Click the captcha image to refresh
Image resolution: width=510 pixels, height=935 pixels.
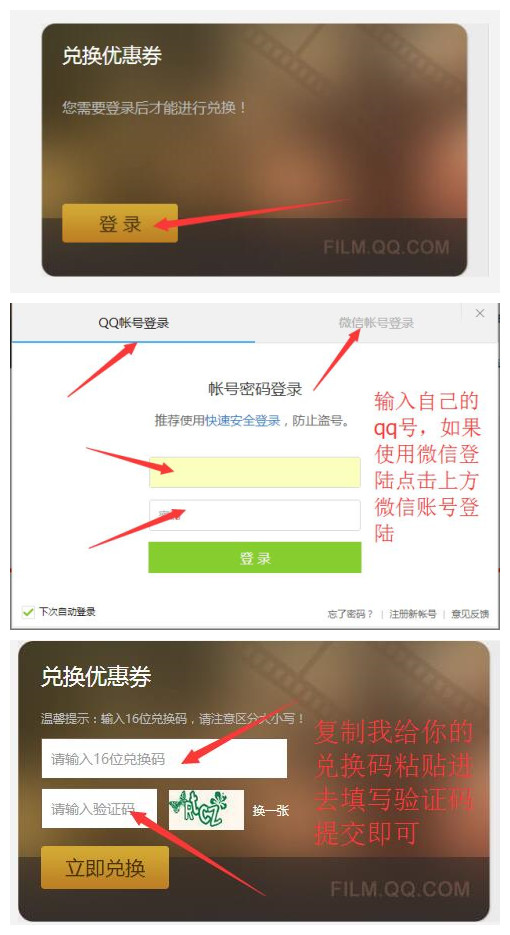[206, 810]
